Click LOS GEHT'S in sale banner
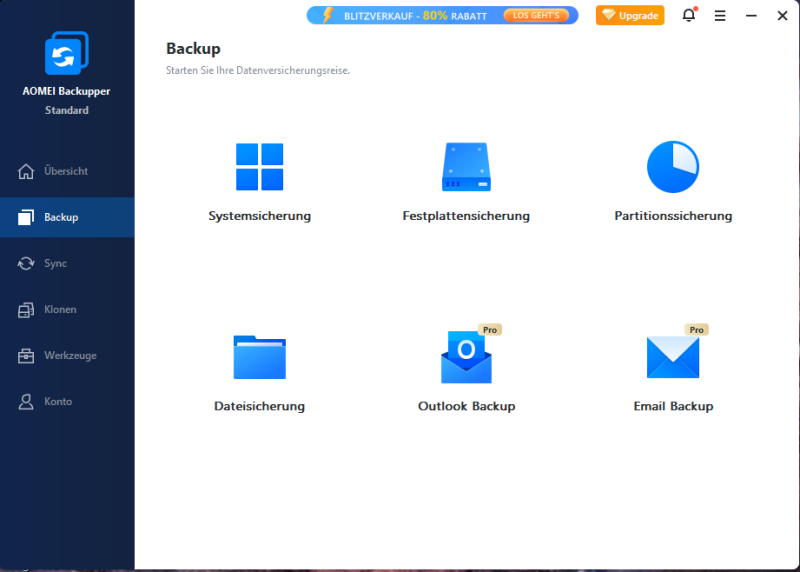The height and width of the screenshot is (572, 800). [536, 15]
